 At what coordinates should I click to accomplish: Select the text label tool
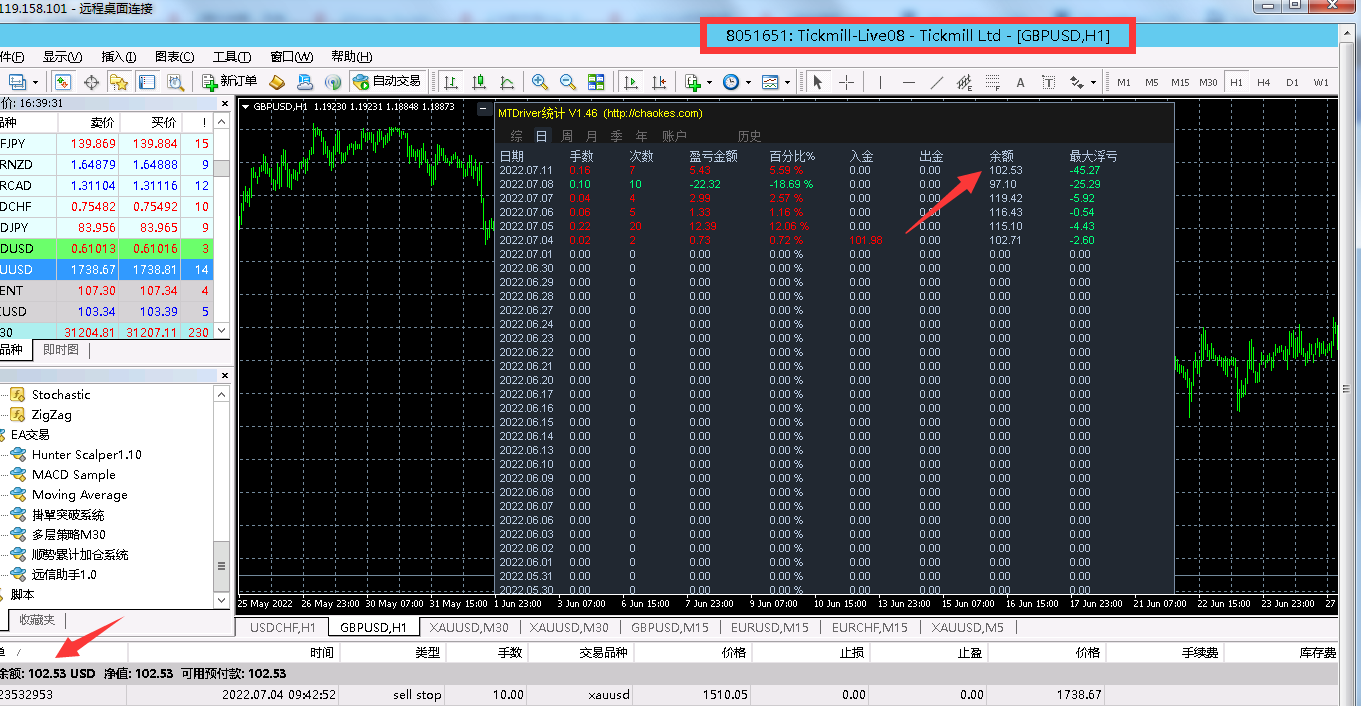pos(1048,82)
